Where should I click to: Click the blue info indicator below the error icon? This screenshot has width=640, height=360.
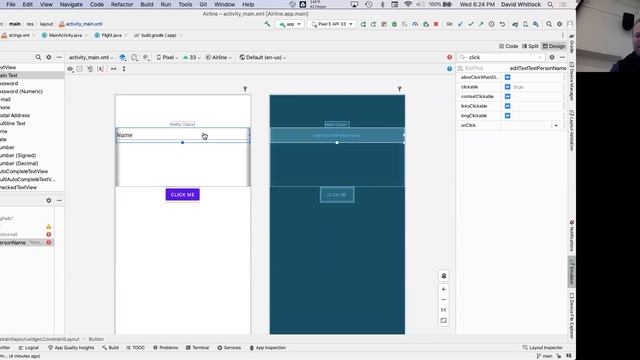coord(449,69)
